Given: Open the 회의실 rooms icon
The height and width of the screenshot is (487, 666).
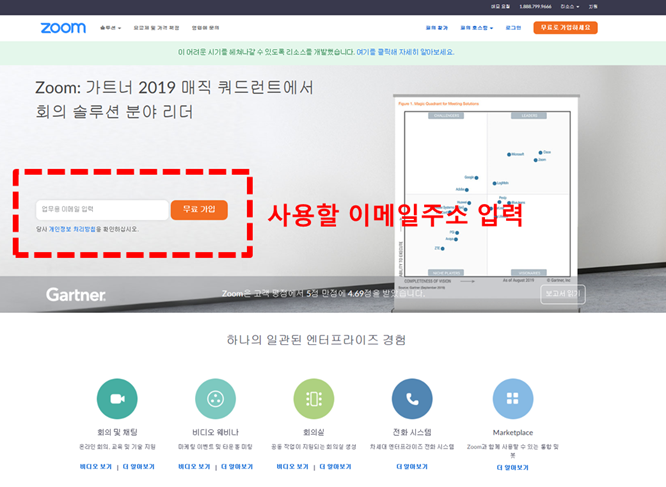Looking at the screenshot, I should pyautogui.click(x=313, y=399).
